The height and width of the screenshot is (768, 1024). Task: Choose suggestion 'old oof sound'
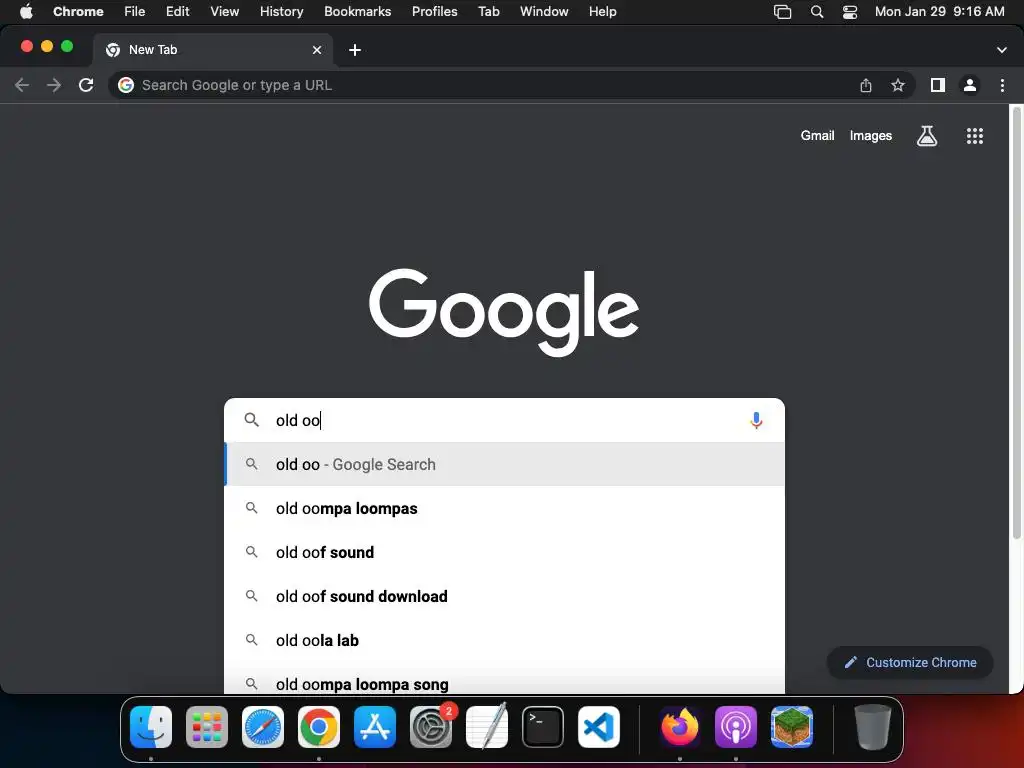[x=504, y=552]
